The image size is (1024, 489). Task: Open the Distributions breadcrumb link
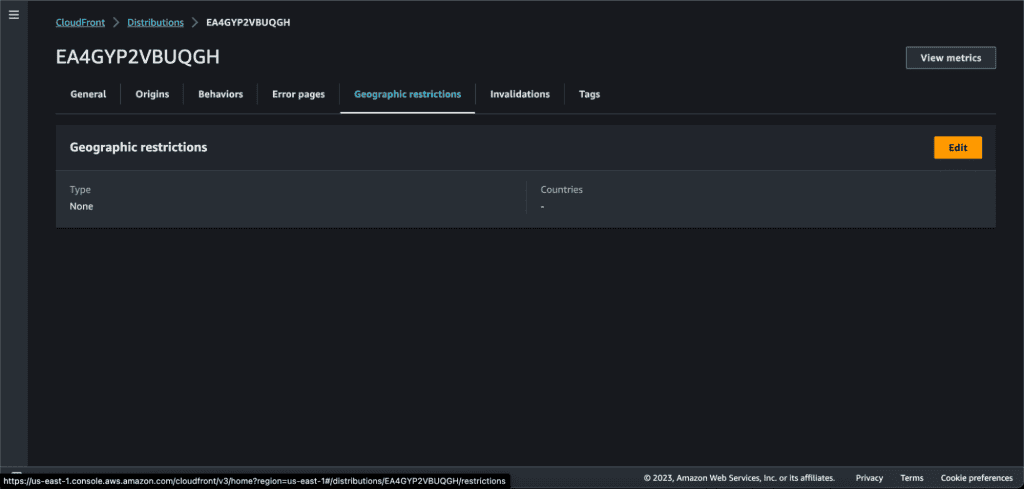[x=155, y=22]
